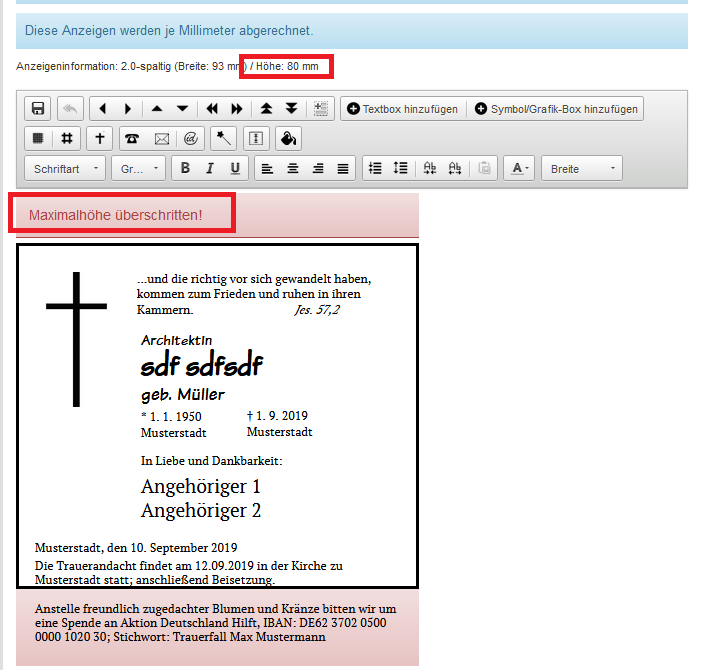Click the second line spacing icon with arrow
Screen dimensions: 706x670
pos(400,168)
